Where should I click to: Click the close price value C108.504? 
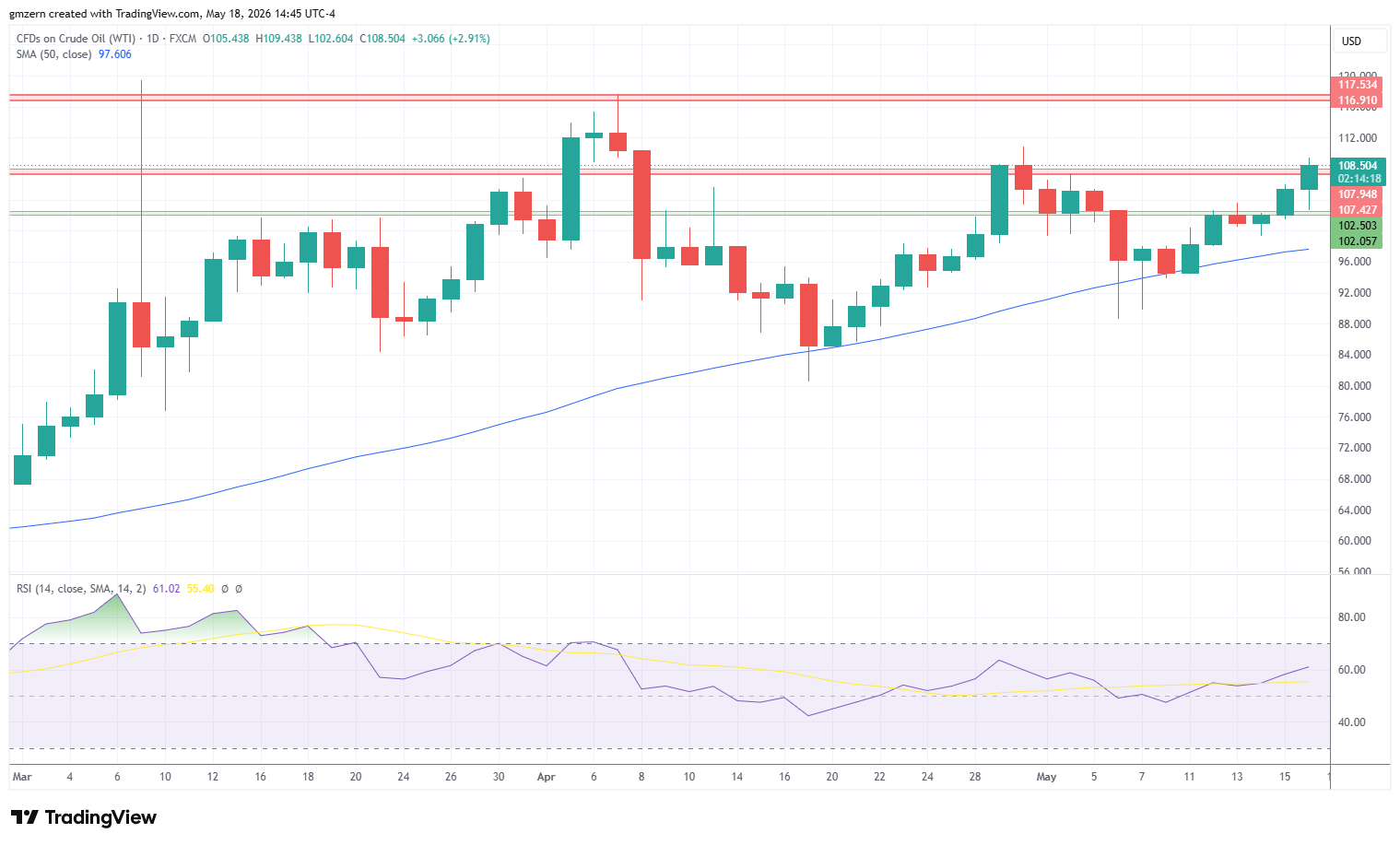pos(382,39)
